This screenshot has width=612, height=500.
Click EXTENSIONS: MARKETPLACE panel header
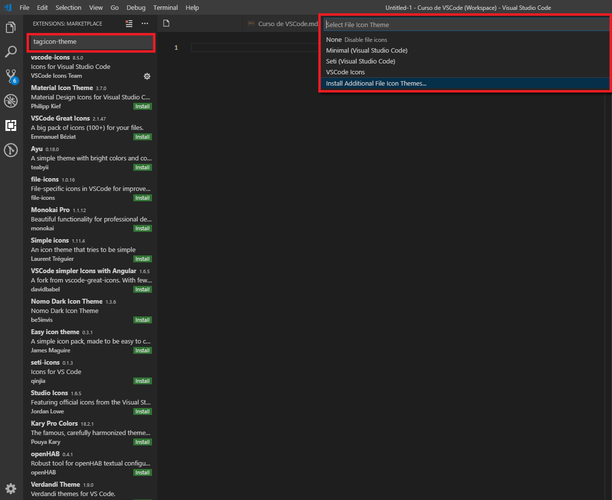[68, 24]
